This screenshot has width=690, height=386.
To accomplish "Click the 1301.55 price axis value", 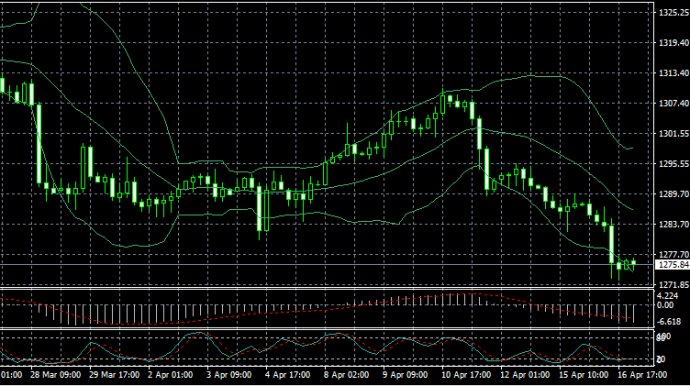I will 673,133.
